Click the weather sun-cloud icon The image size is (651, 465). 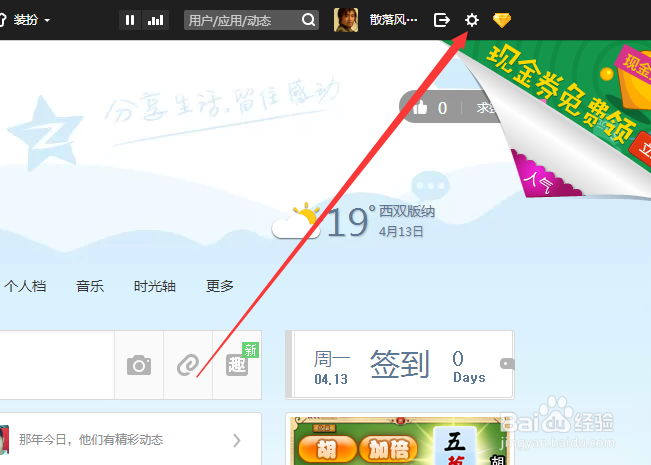[296, 221]
